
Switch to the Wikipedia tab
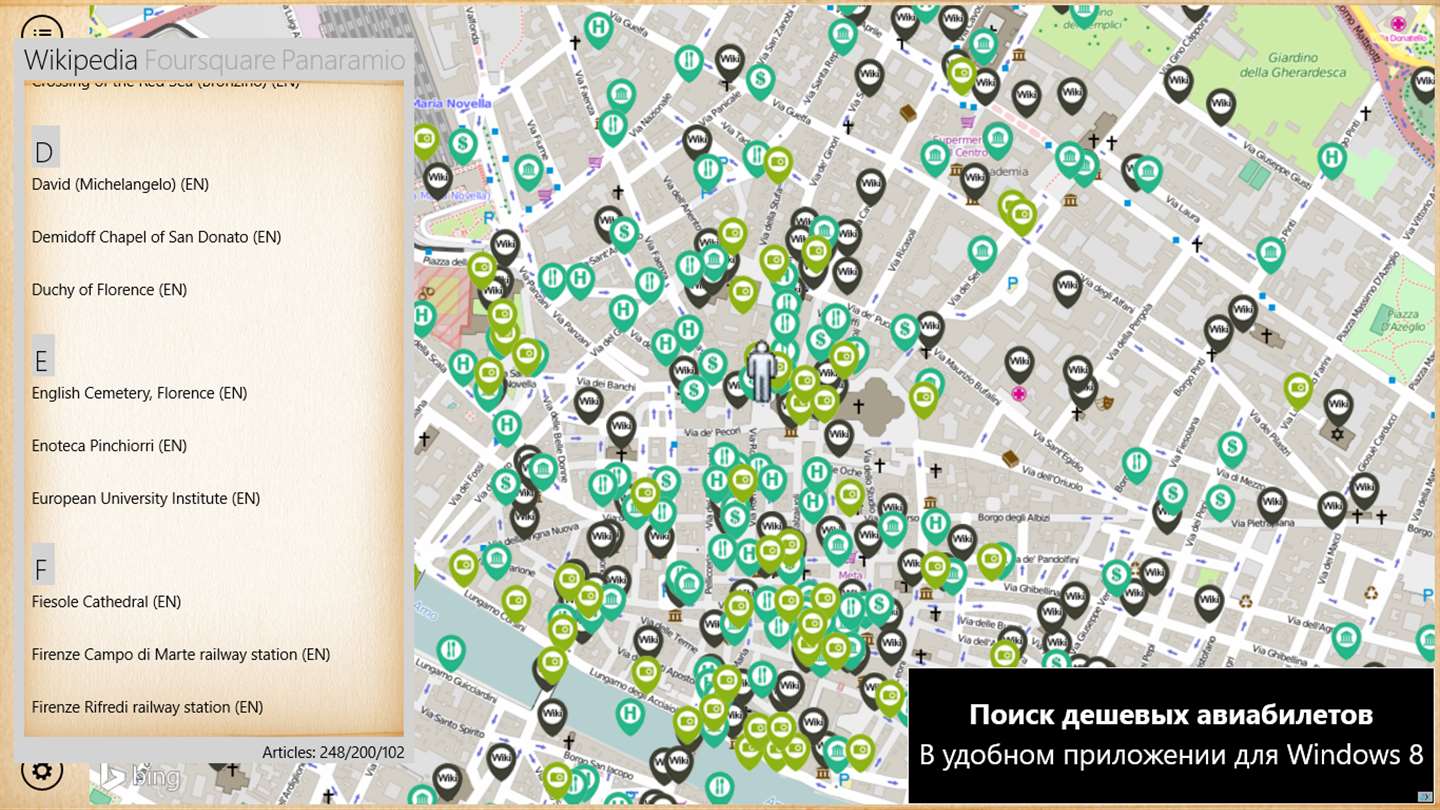80,60
